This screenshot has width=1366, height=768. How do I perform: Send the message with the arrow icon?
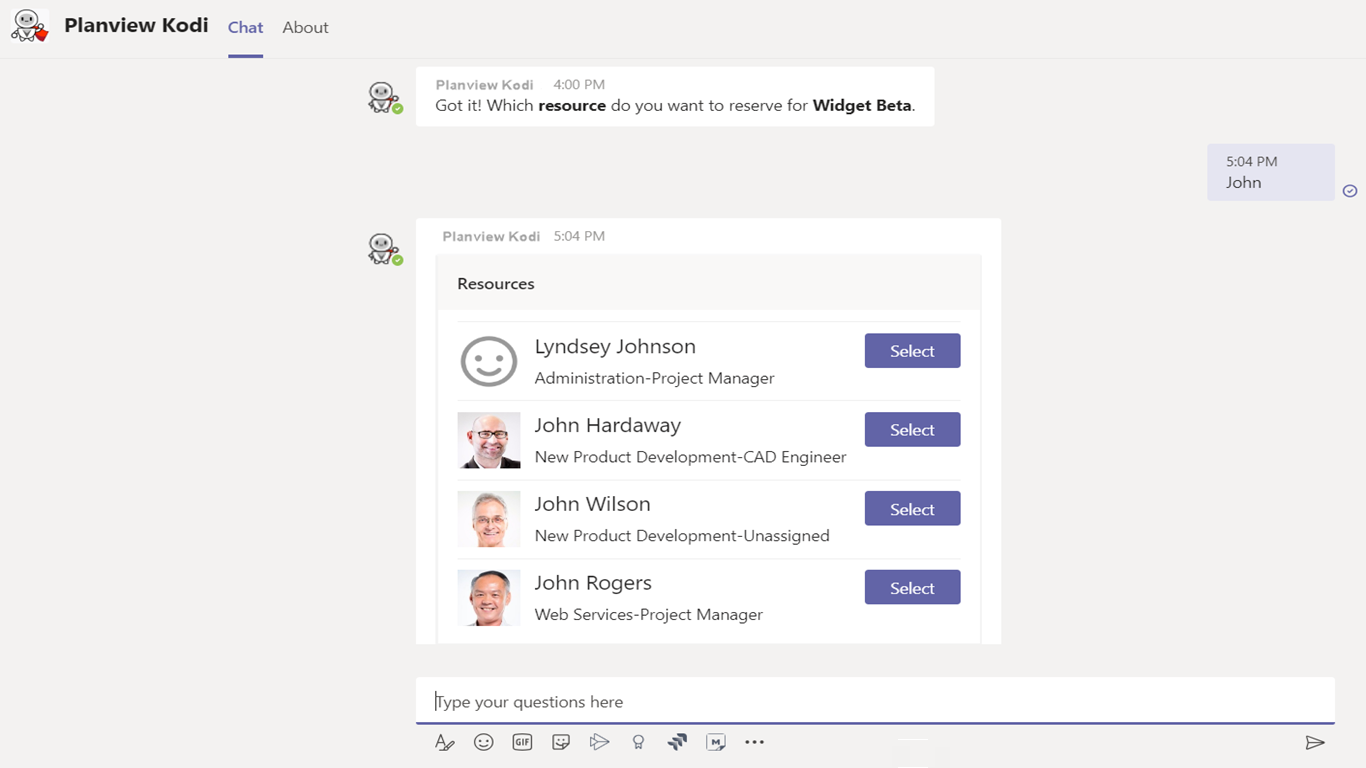(1315, 742)
